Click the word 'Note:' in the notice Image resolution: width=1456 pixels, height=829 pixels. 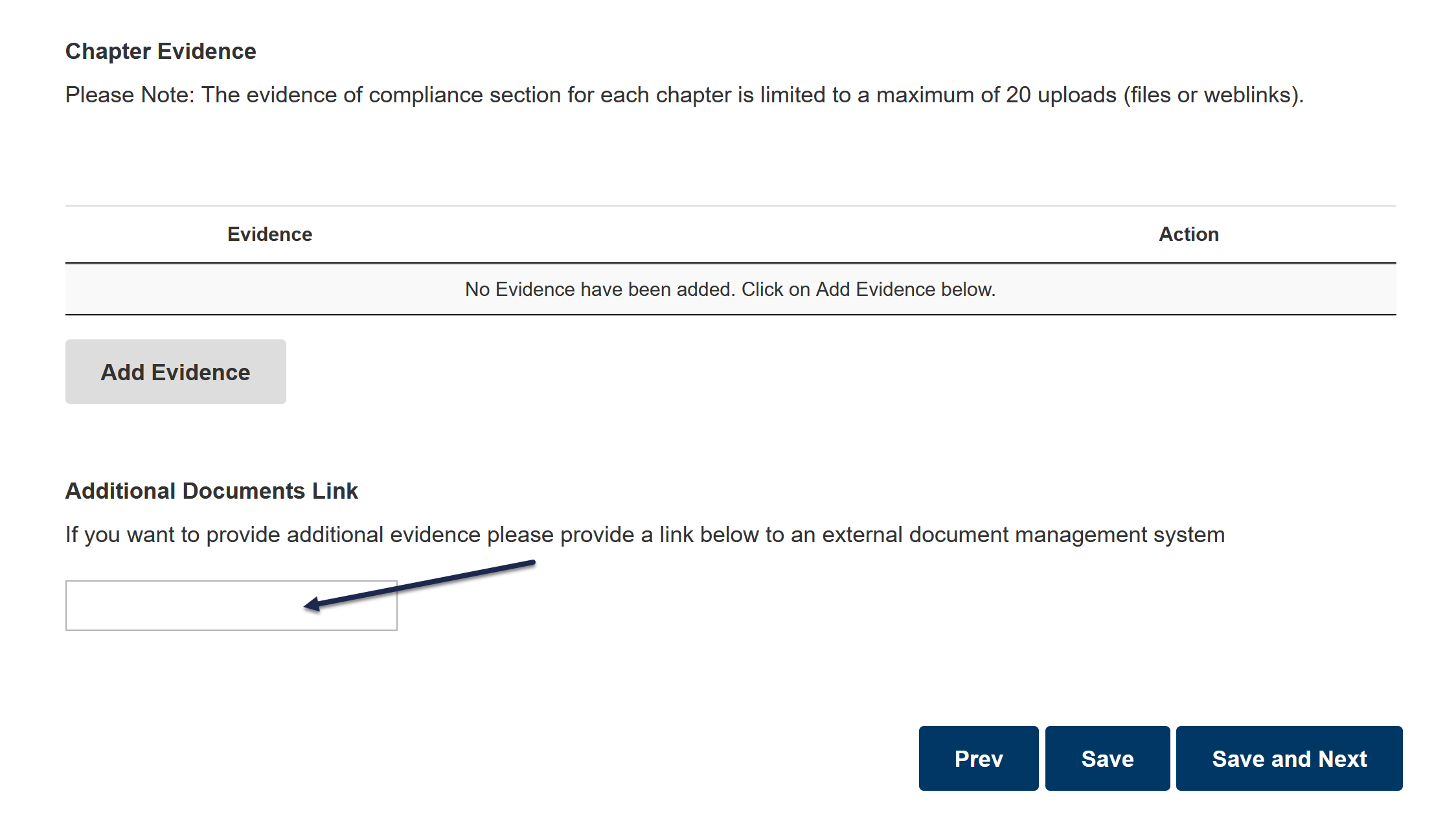168,95
